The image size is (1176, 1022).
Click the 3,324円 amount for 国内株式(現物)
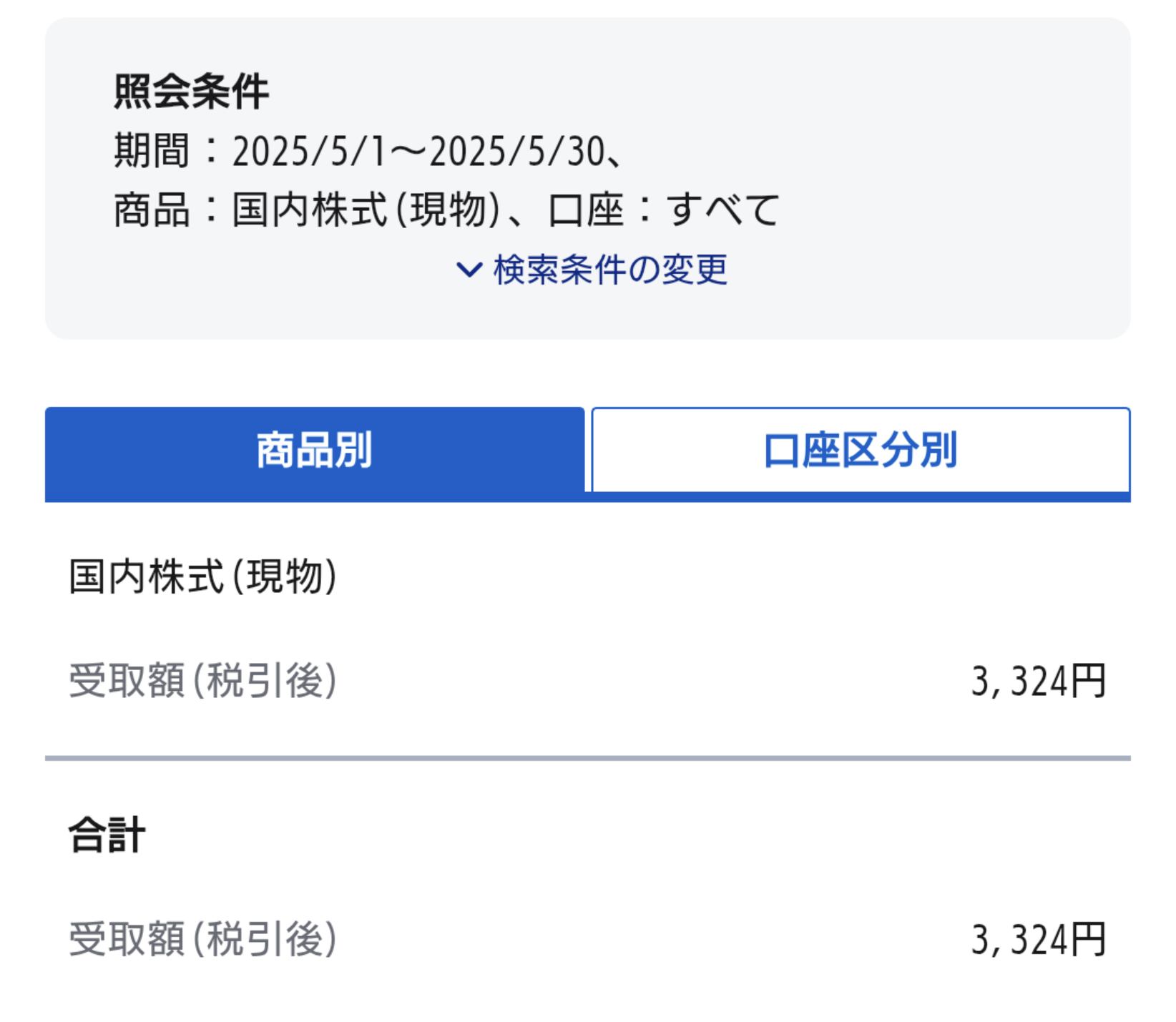click(1039, 680)
